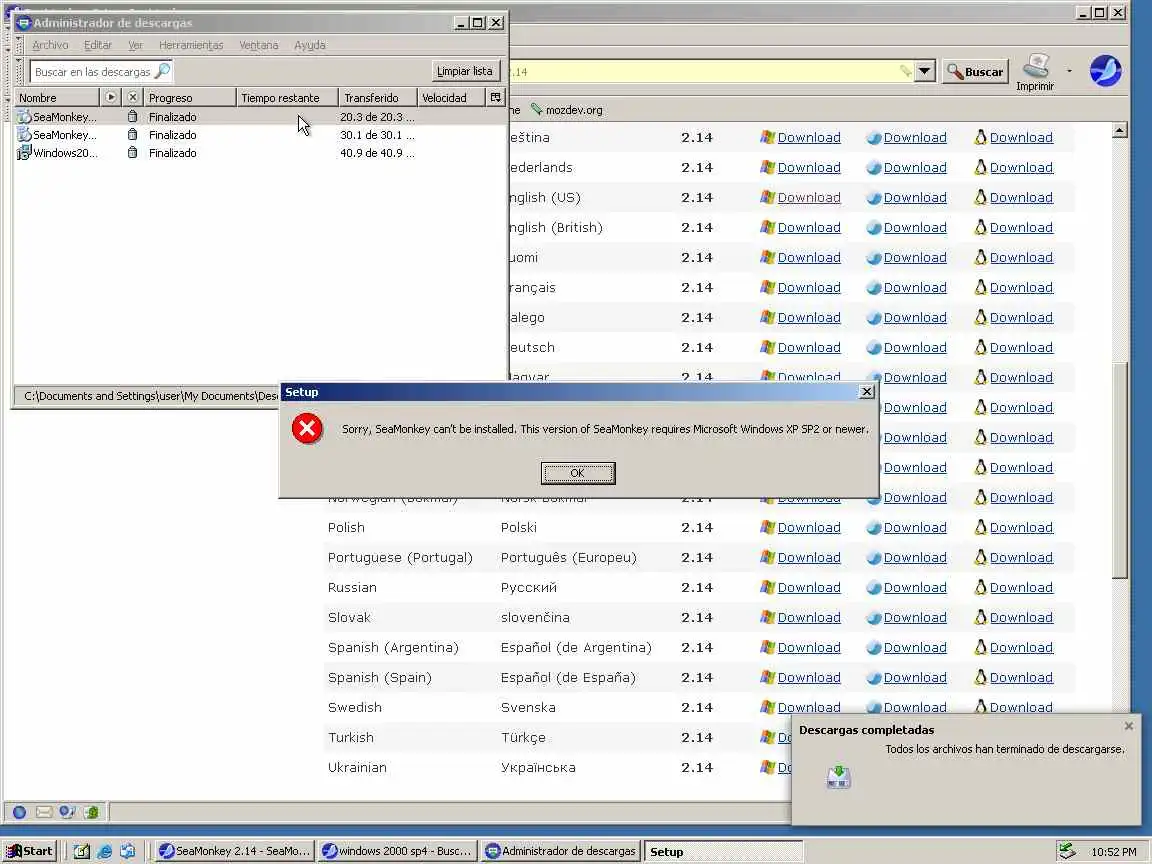Open the Mac Download link for Russian
This screenshot has height=864, width=1152.
coord(915,588)
